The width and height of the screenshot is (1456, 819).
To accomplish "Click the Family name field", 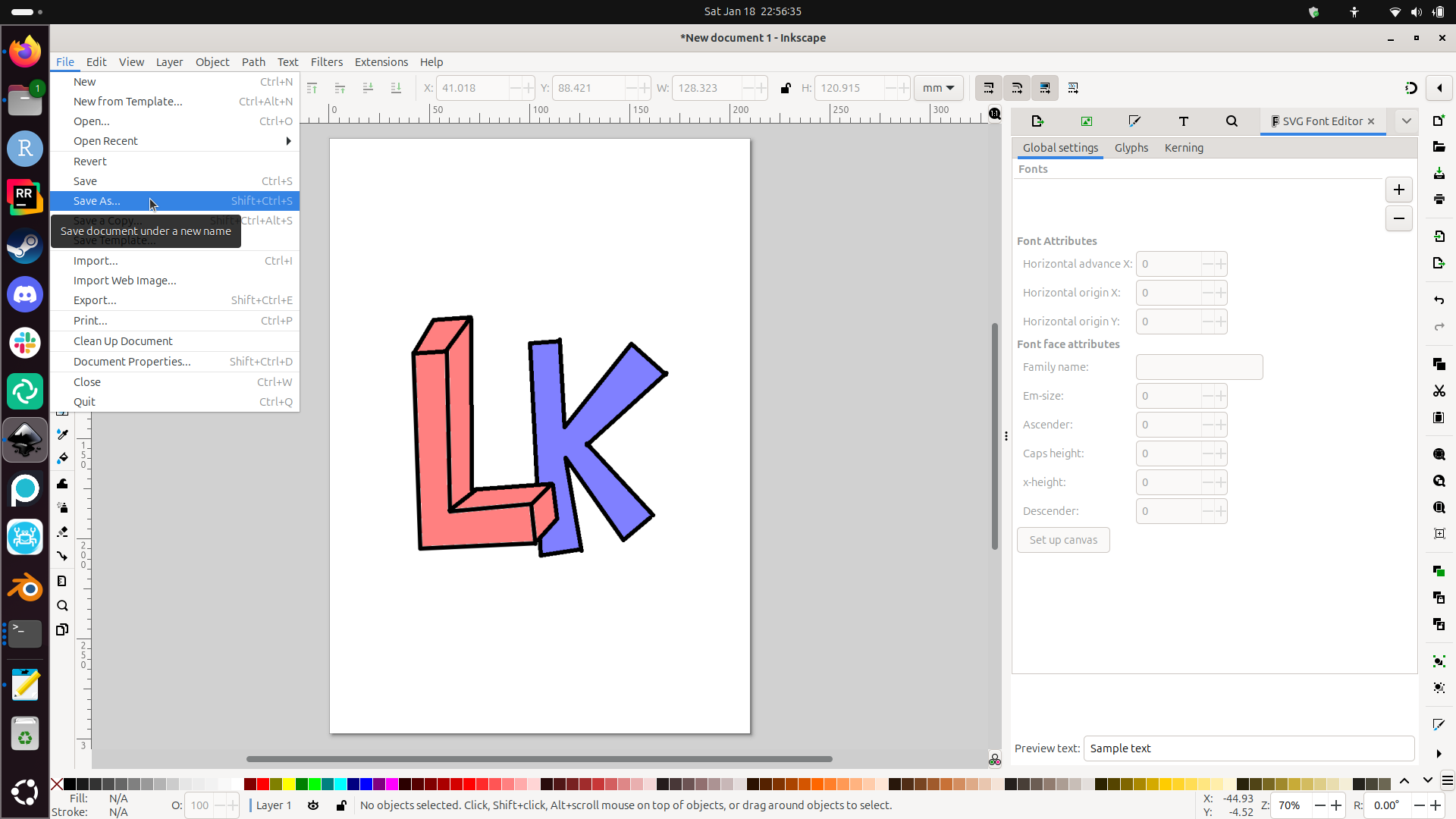I will [1199, 367].
